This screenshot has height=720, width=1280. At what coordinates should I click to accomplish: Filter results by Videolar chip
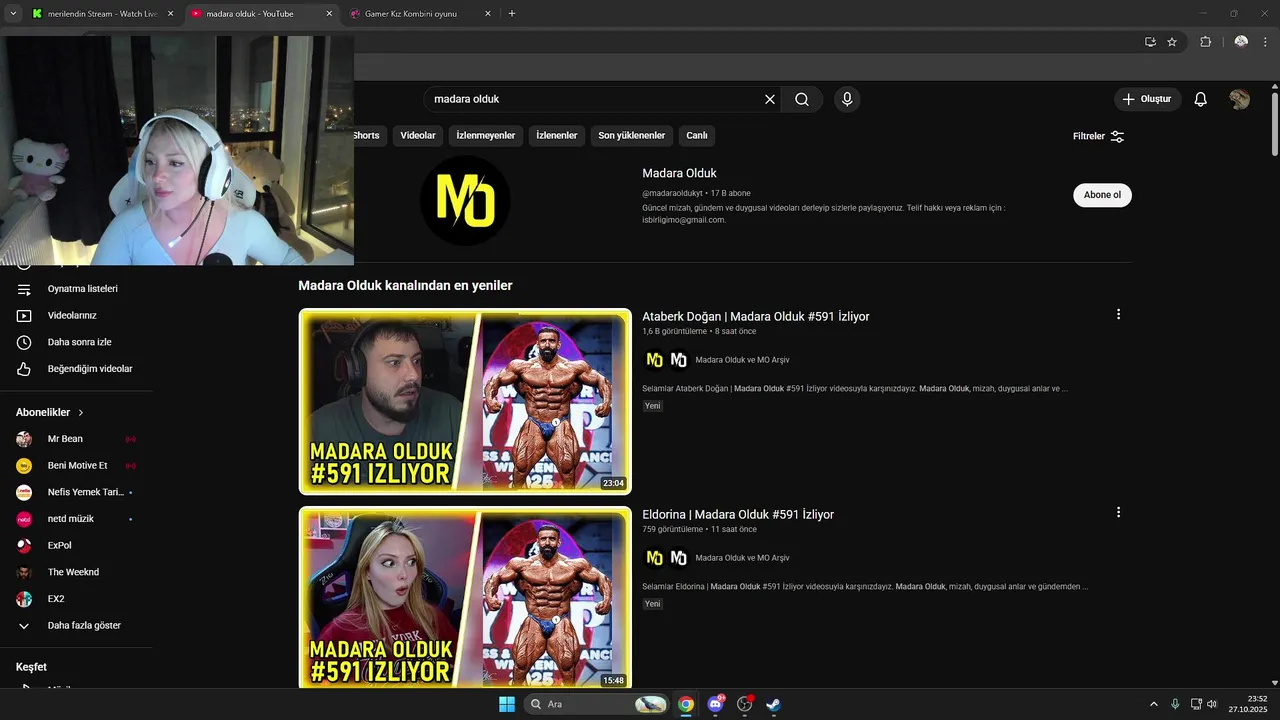pyautogui.click(x=418, y=136)
